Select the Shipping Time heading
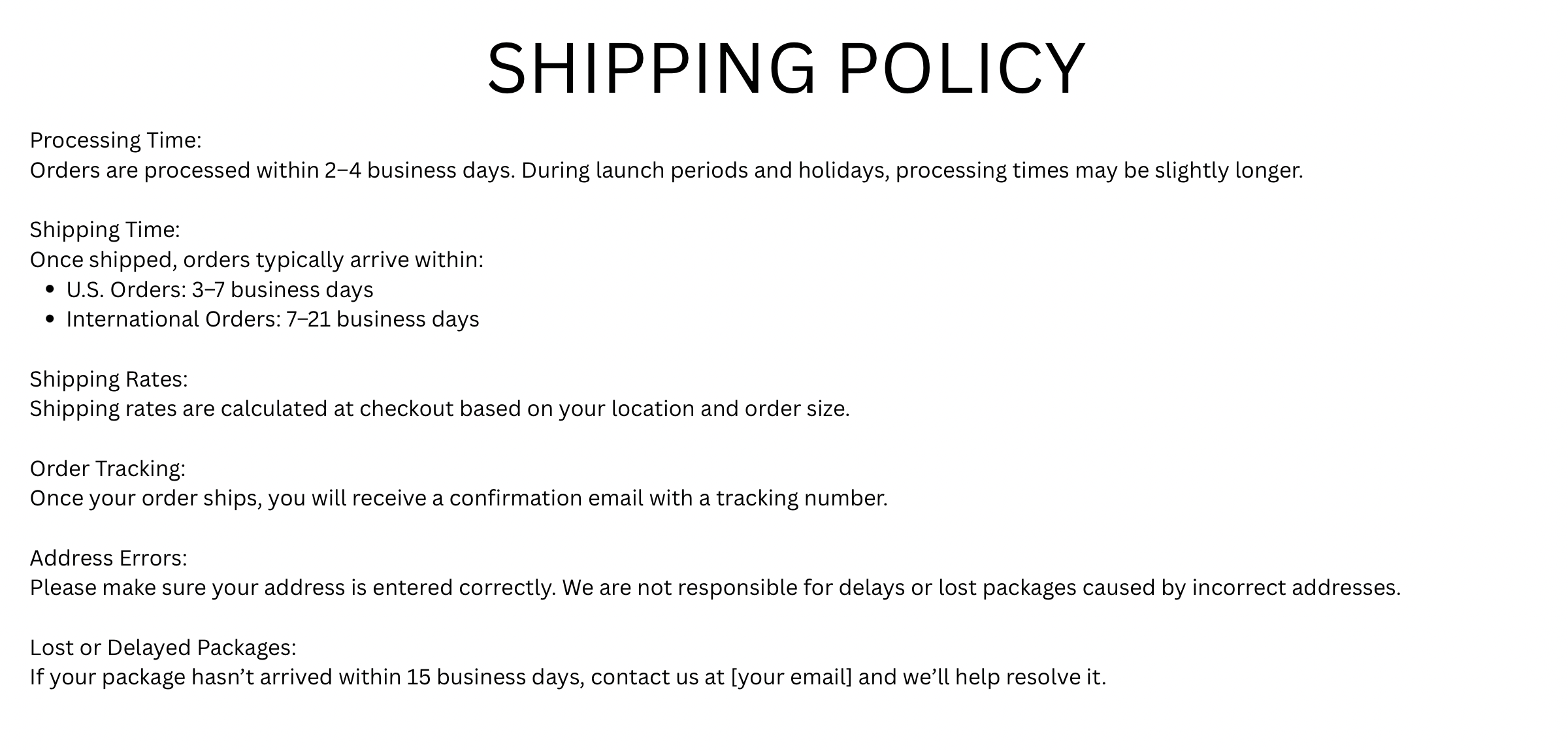The height and width of the screenshot is (751, 1568). click(x=105, y=230)
